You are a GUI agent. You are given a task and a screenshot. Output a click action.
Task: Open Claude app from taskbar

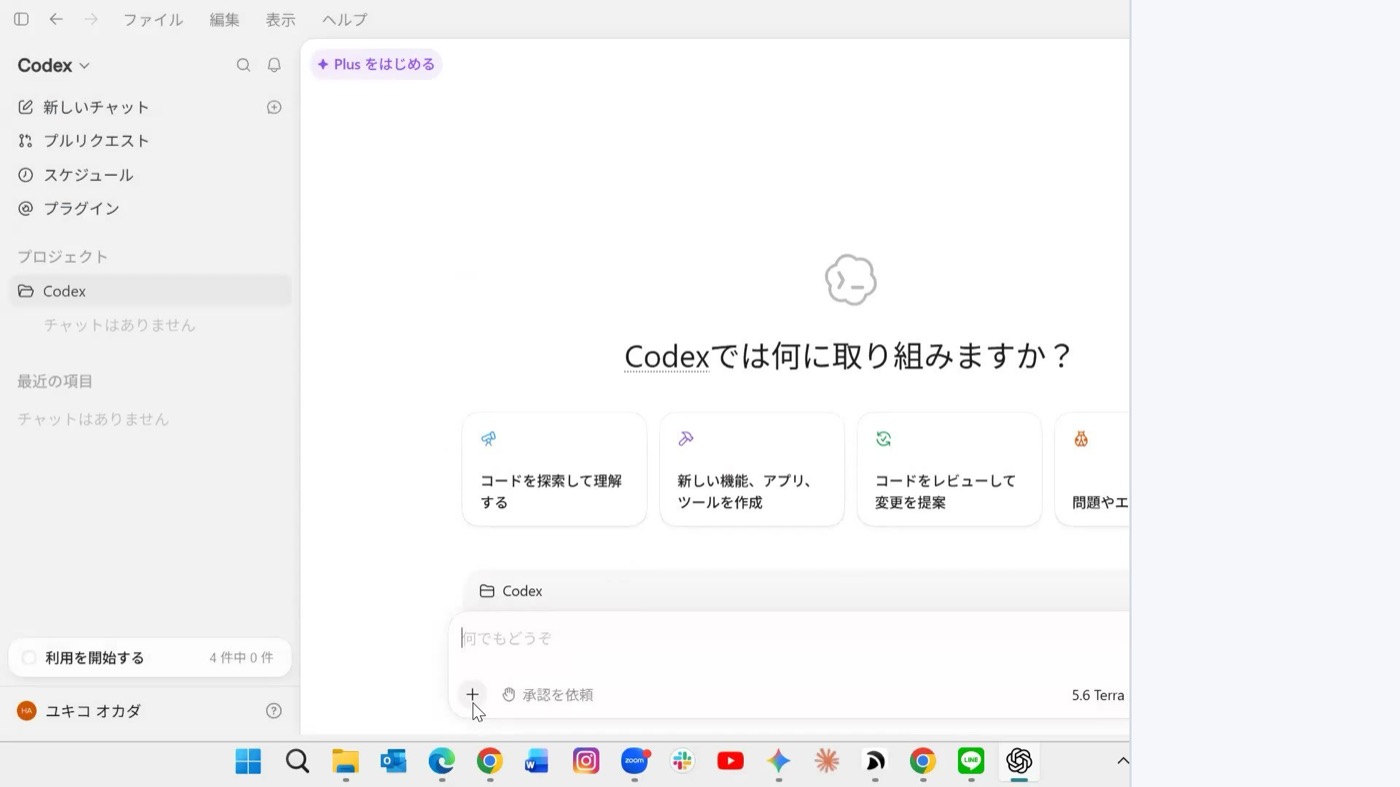pos(826,761)
